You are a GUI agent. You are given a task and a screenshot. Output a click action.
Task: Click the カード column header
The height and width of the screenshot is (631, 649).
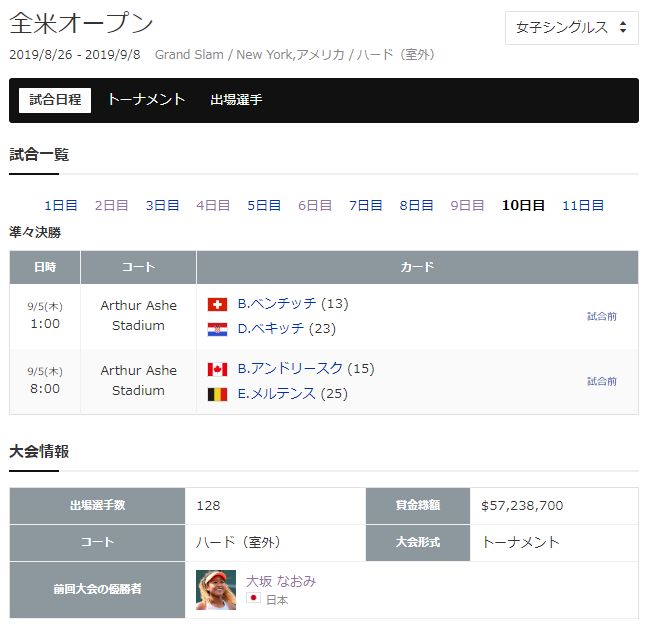[417, 267]
